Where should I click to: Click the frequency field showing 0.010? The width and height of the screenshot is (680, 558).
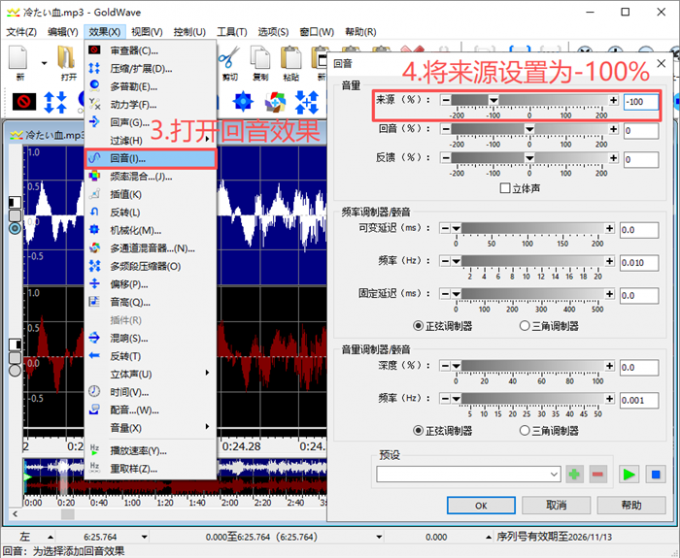tap(639, 263)
